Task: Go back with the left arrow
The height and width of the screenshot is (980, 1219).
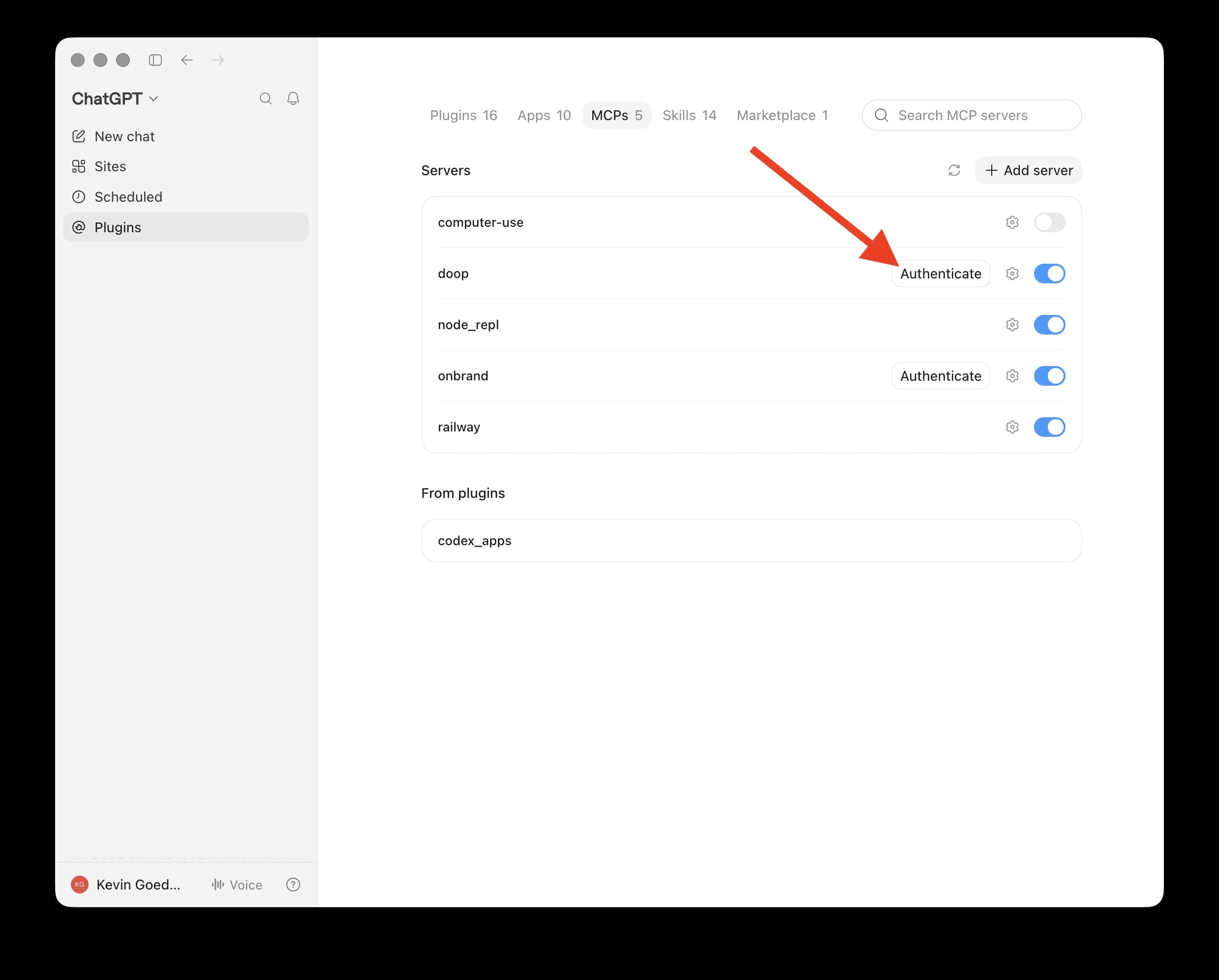Action: tap(186, 60)
